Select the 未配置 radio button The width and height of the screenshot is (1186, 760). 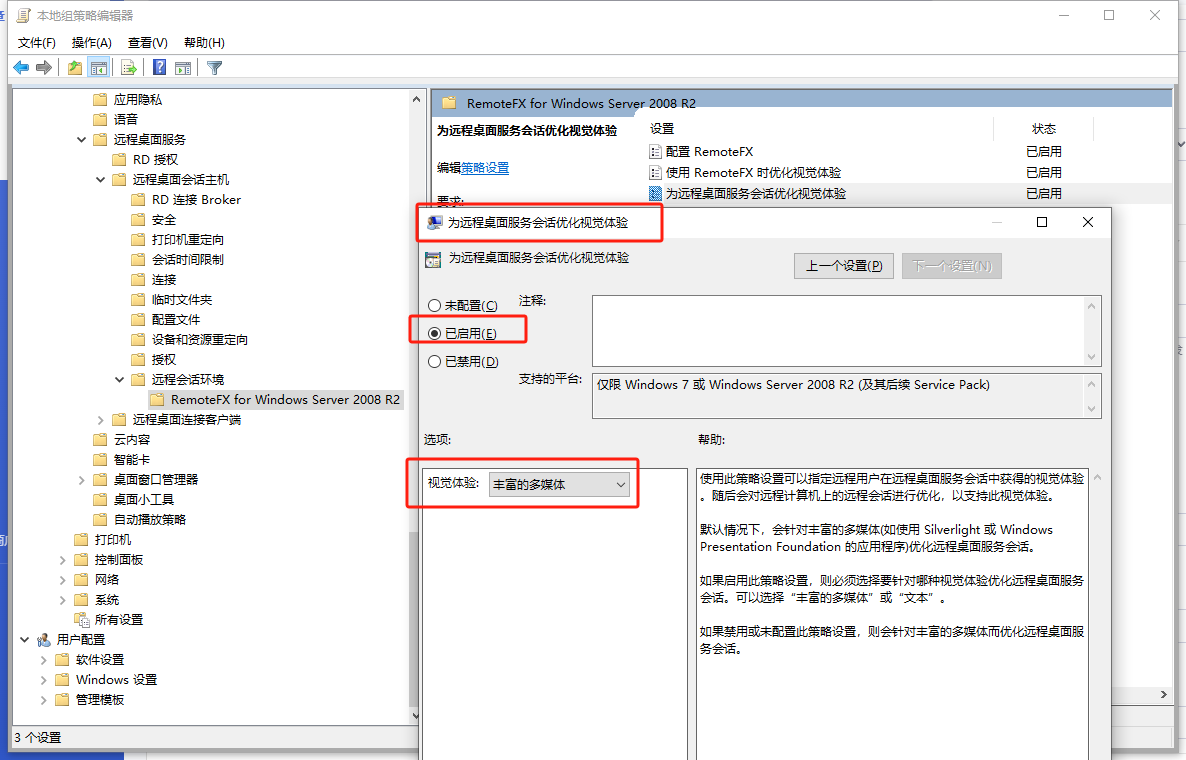[434, 306]
